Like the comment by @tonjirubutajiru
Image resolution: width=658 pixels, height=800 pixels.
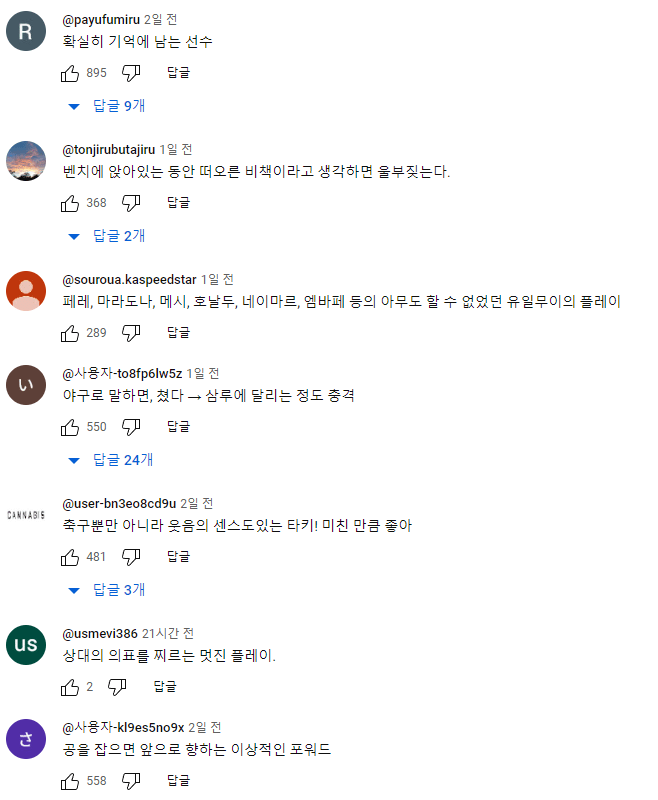70,203
